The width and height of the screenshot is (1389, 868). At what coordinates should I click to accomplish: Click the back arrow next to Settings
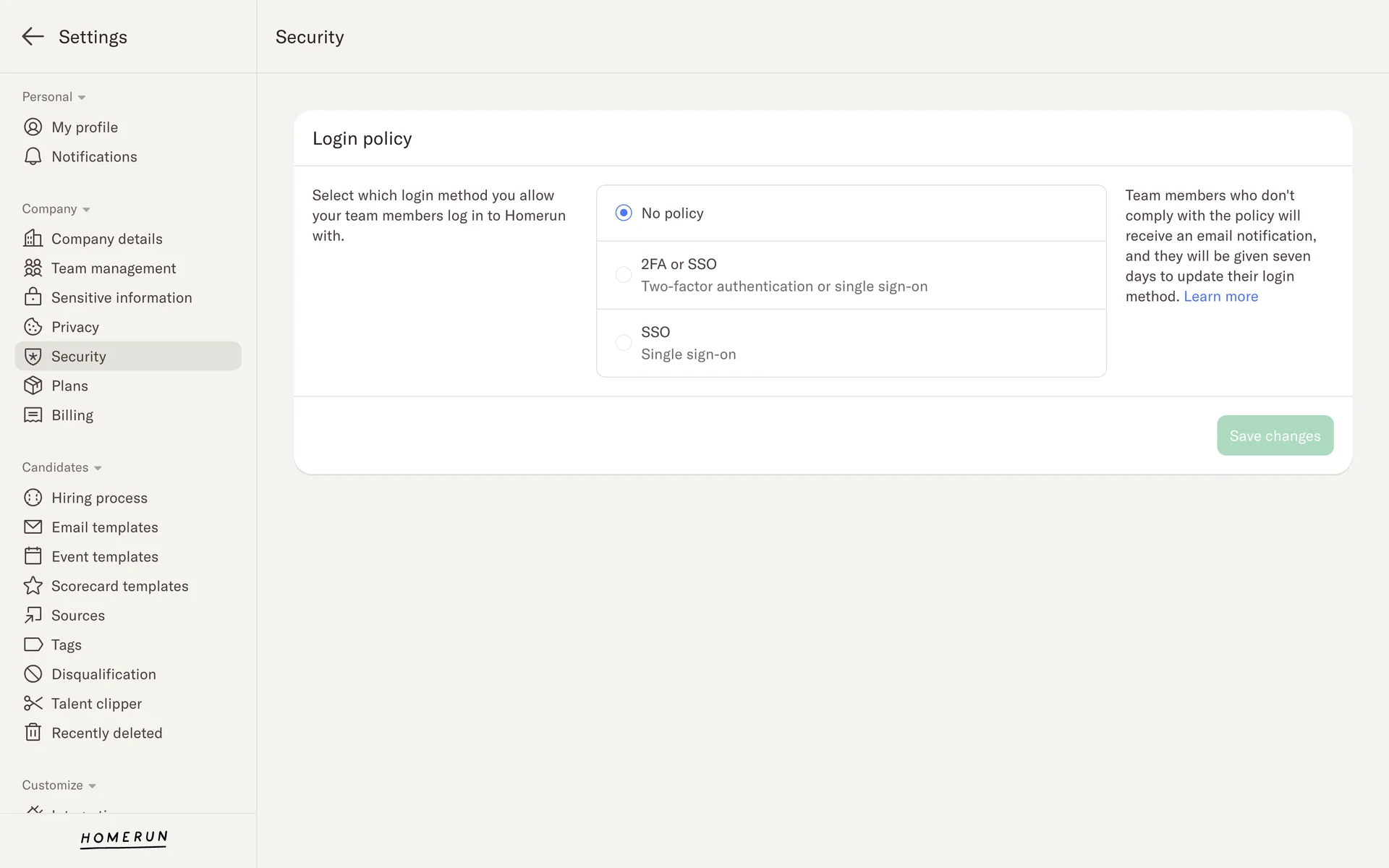point(33,37)
